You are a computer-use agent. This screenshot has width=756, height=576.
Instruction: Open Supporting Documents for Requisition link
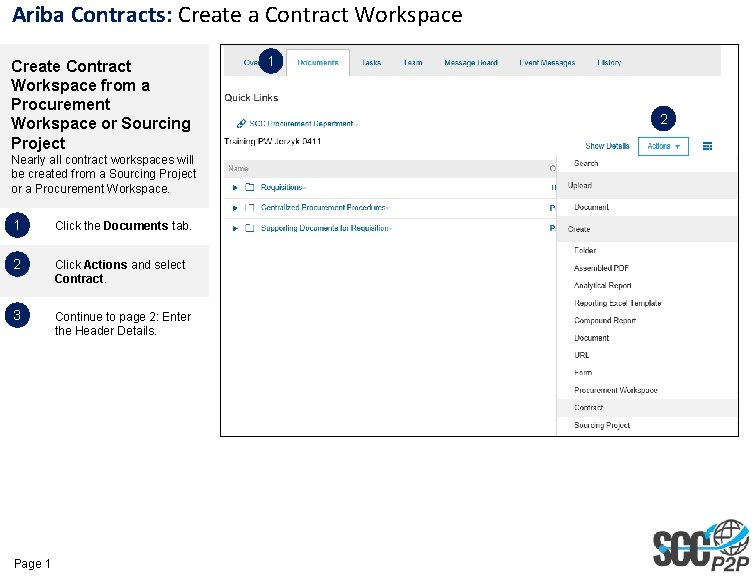325,228
